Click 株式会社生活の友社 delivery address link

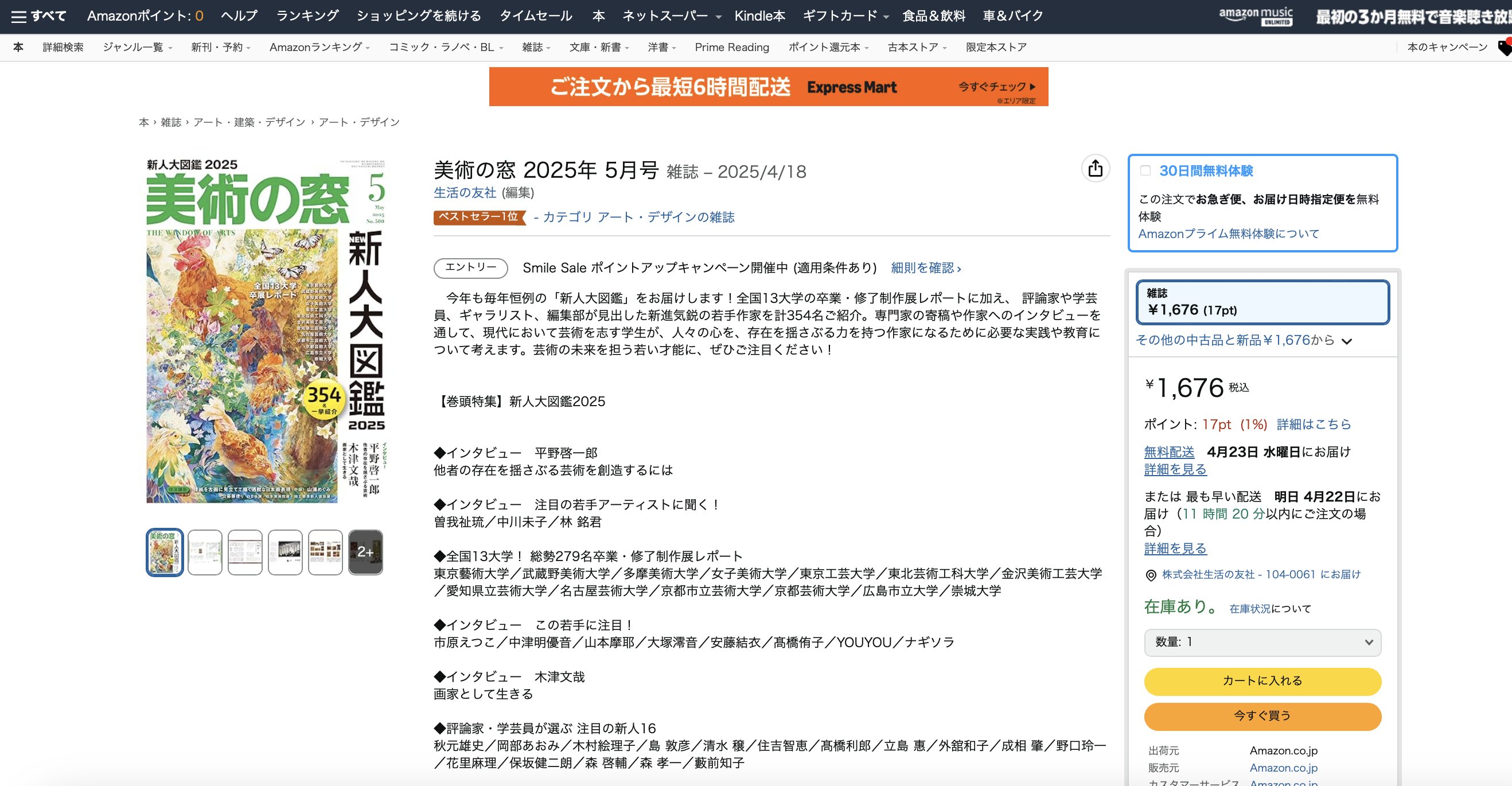point(1261,575)
